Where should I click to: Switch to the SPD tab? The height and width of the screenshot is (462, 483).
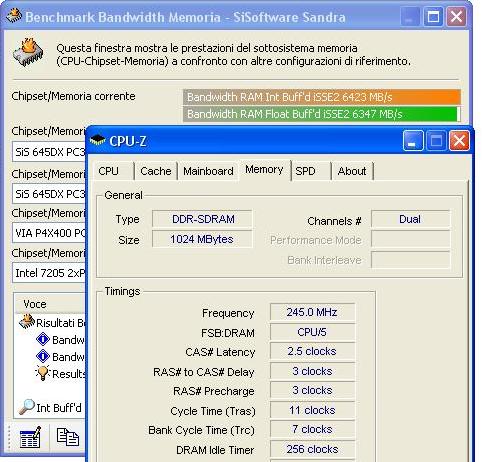pyautogui.click(x=311, y=171)
